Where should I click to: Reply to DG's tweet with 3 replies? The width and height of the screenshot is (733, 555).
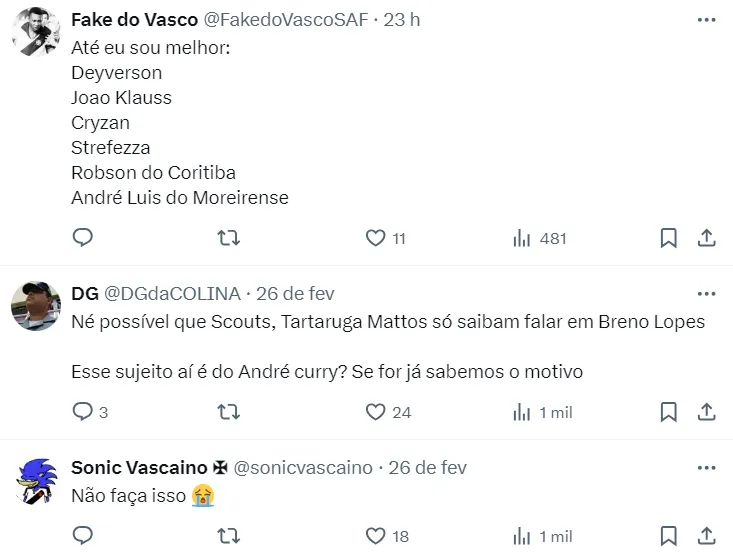click(83, 412)
